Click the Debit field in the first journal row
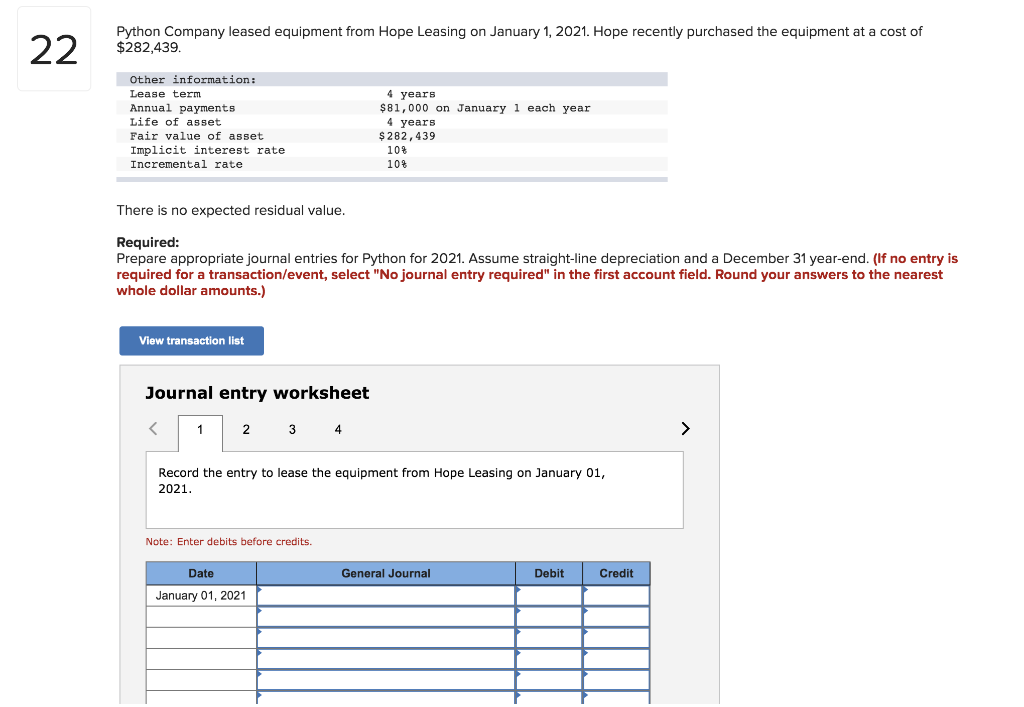Image resolution: width=1024 pixels, height=707 pixels. (x=548, y=595)
